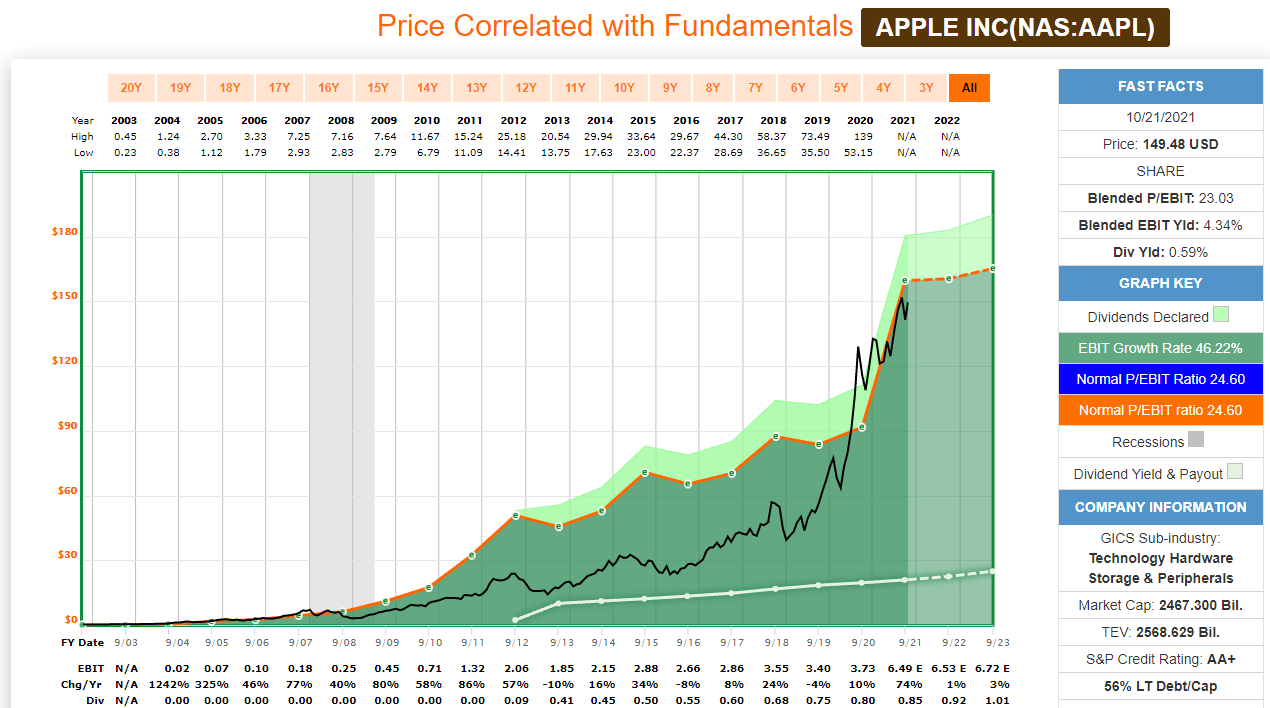
Task: Toggle the orange Normal P/EBIT ratio 24.60 legend
Action: click(x=1160, y=410)
